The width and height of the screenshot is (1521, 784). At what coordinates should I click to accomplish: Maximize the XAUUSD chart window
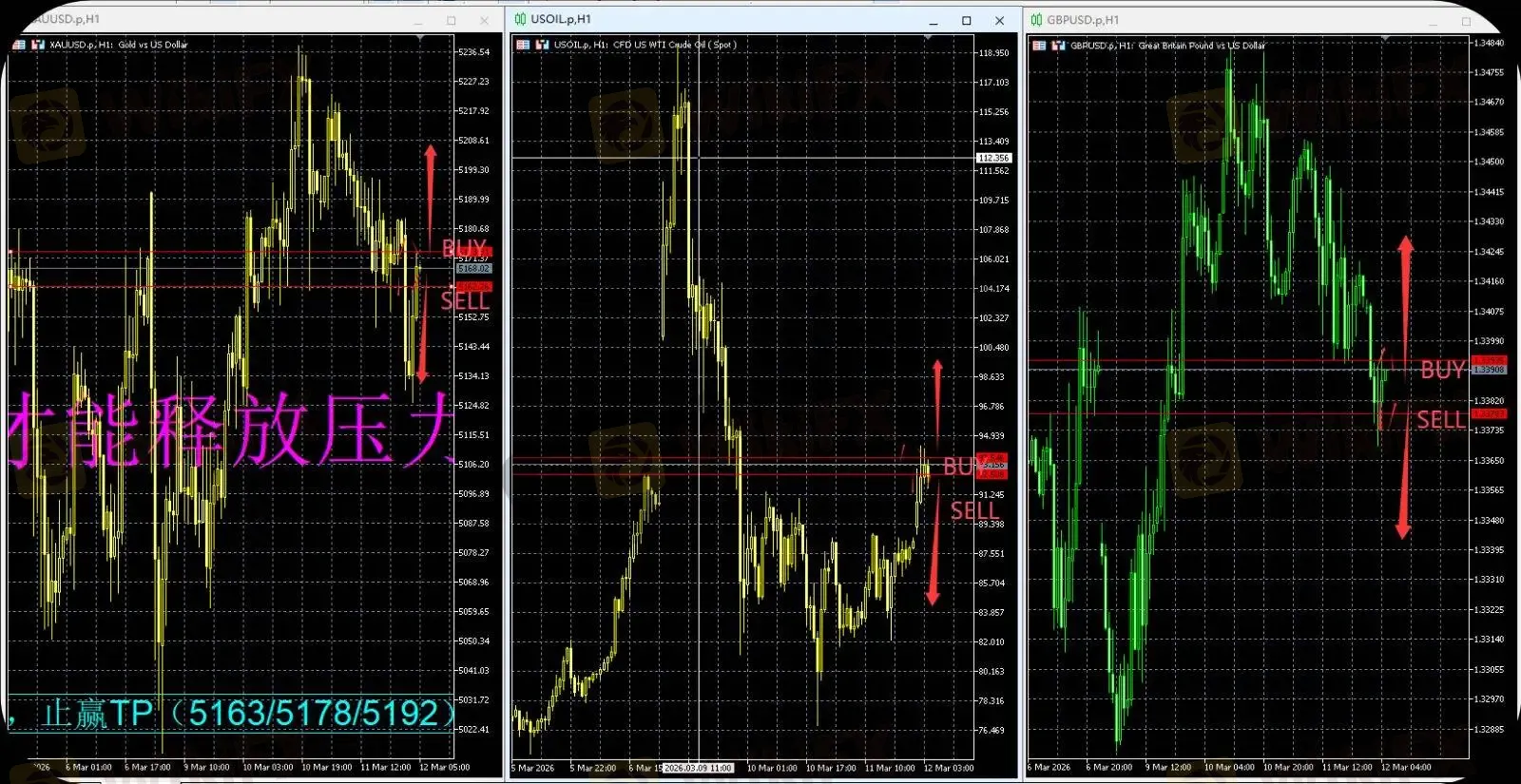point(451,21)
